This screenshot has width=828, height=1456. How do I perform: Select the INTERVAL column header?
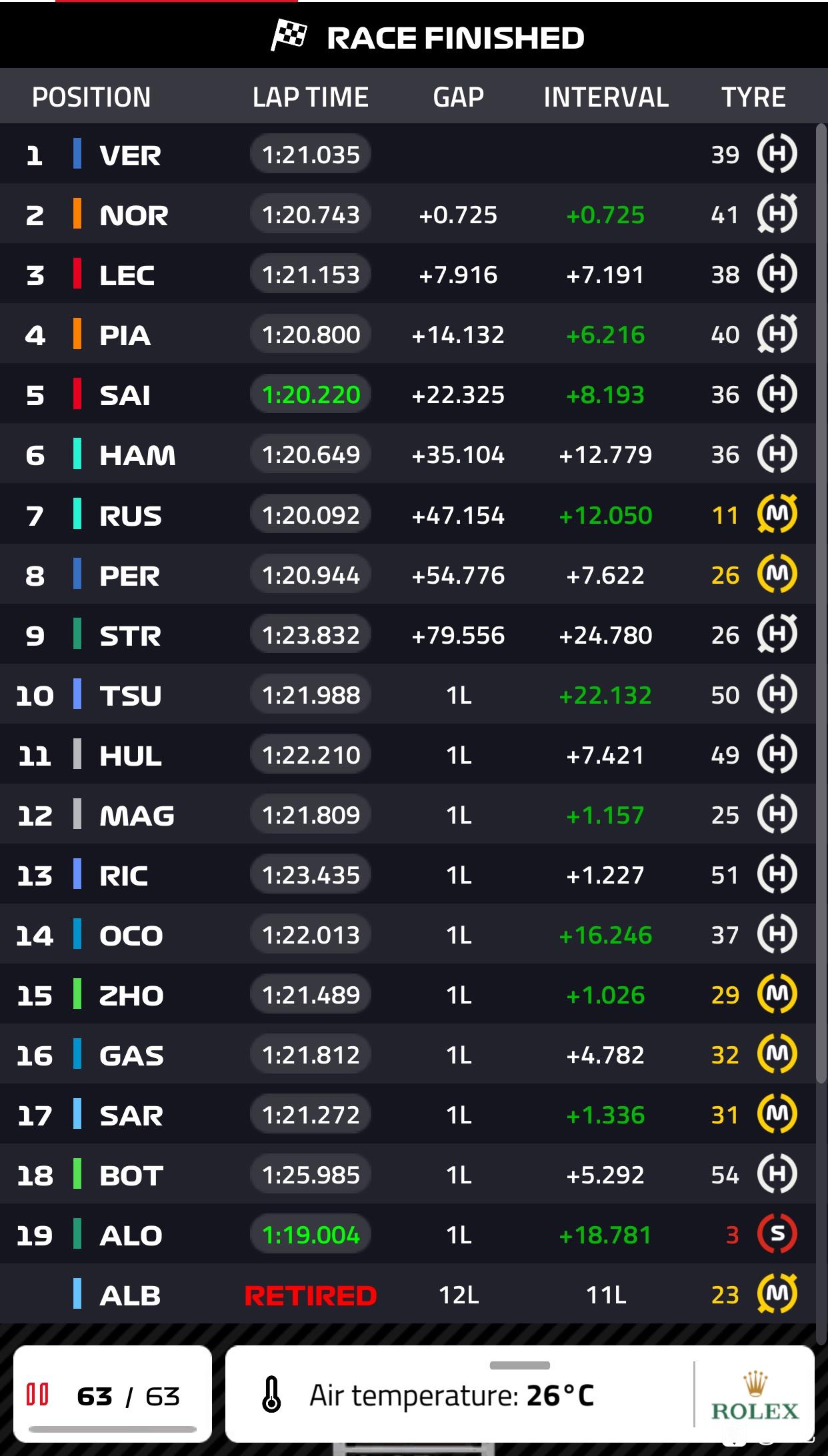pyautogui.click(x=606, y=97)
